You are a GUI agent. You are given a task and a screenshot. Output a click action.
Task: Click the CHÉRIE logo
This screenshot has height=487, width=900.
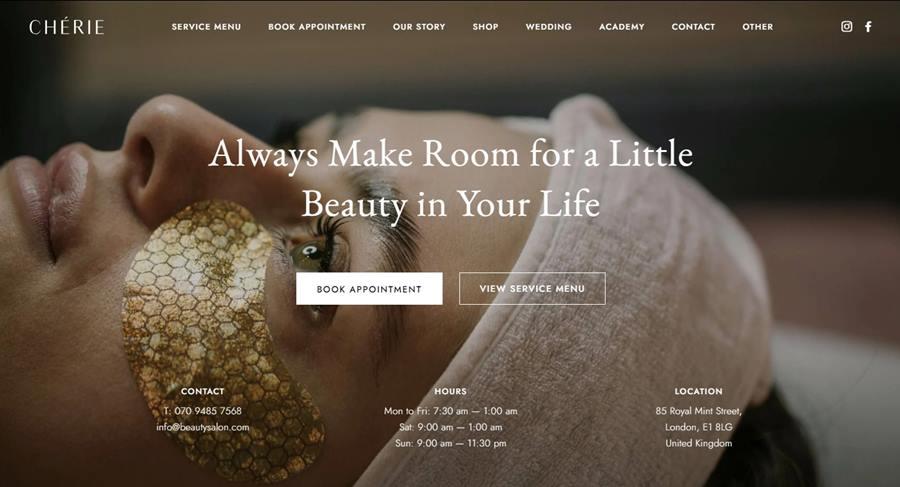tap(67, 26)
